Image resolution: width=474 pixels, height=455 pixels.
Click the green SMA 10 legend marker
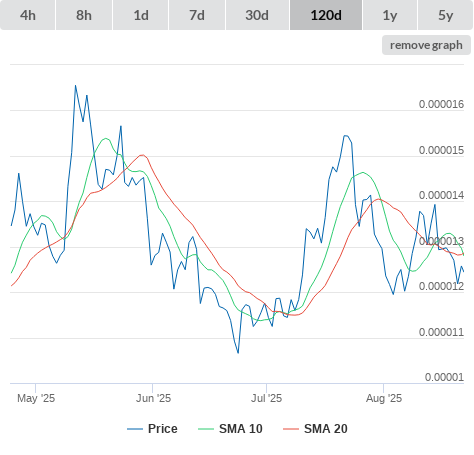(206, 429)
